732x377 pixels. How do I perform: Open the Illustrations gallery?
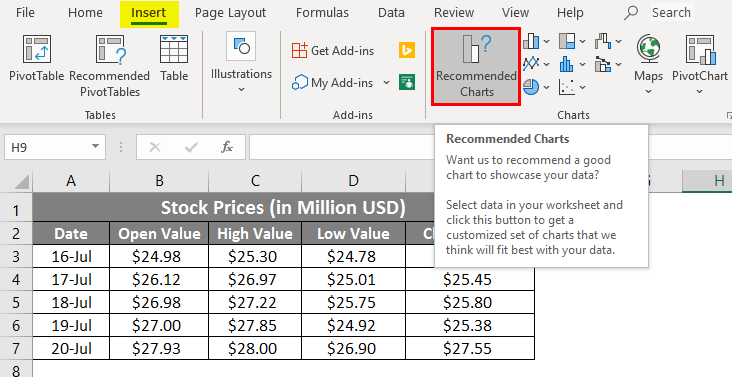tap(241, 63)
